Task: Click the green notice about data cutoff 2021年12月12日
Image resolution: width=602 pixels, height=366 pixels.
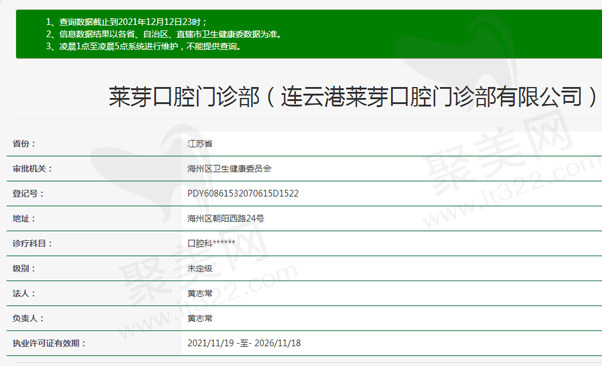Action: (x=127, y=22)
